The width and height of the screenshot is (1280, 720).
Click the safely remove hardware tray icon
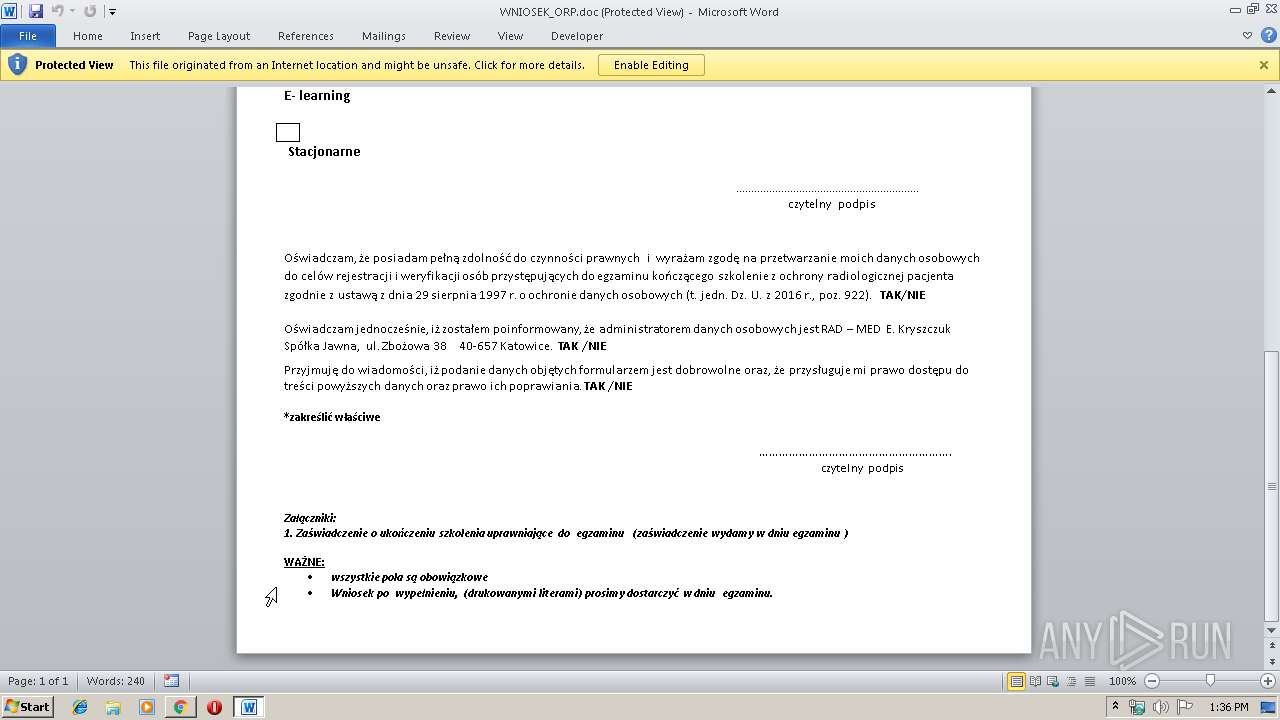click(1137, 707)
